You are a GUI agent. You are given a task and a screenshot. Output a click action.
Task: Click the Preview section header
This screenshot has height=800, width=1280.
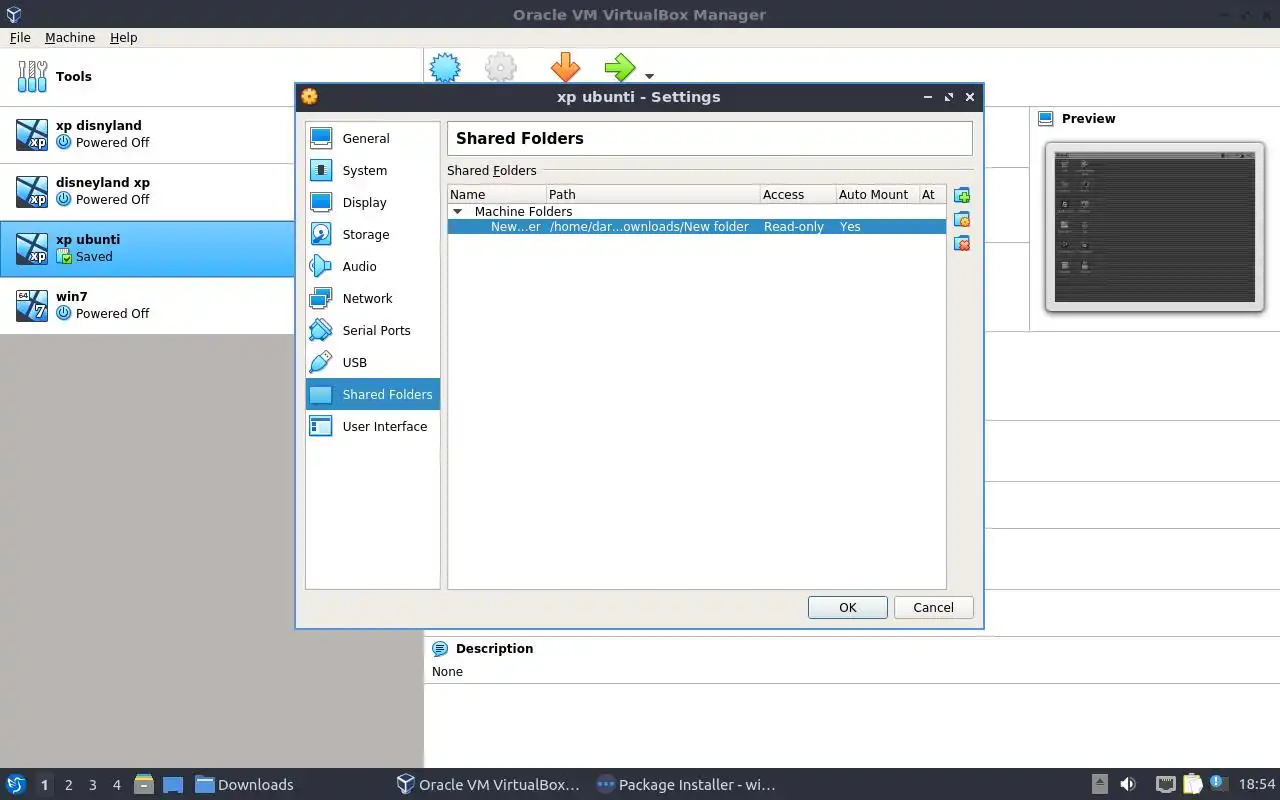pos(1088,118)
